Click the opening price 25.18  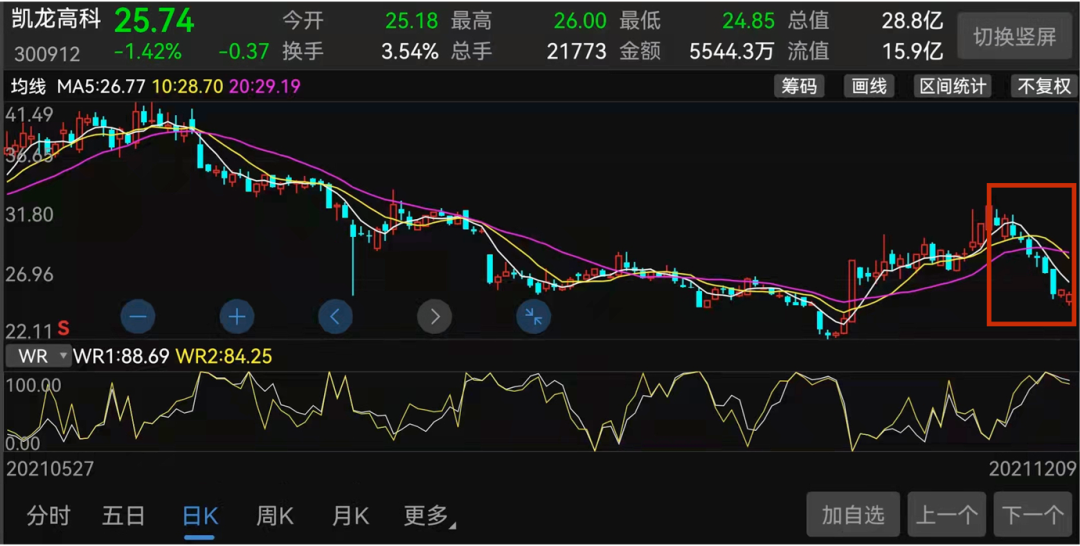pos(411,21)
